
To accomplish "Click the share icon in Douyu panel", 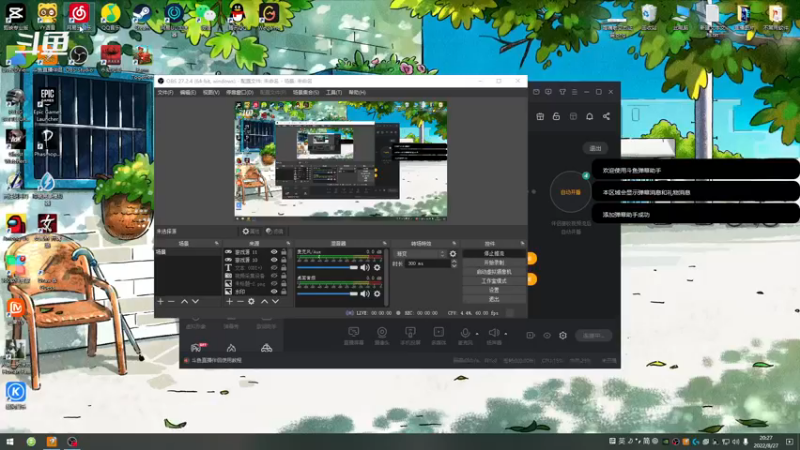I will point(606,116).
